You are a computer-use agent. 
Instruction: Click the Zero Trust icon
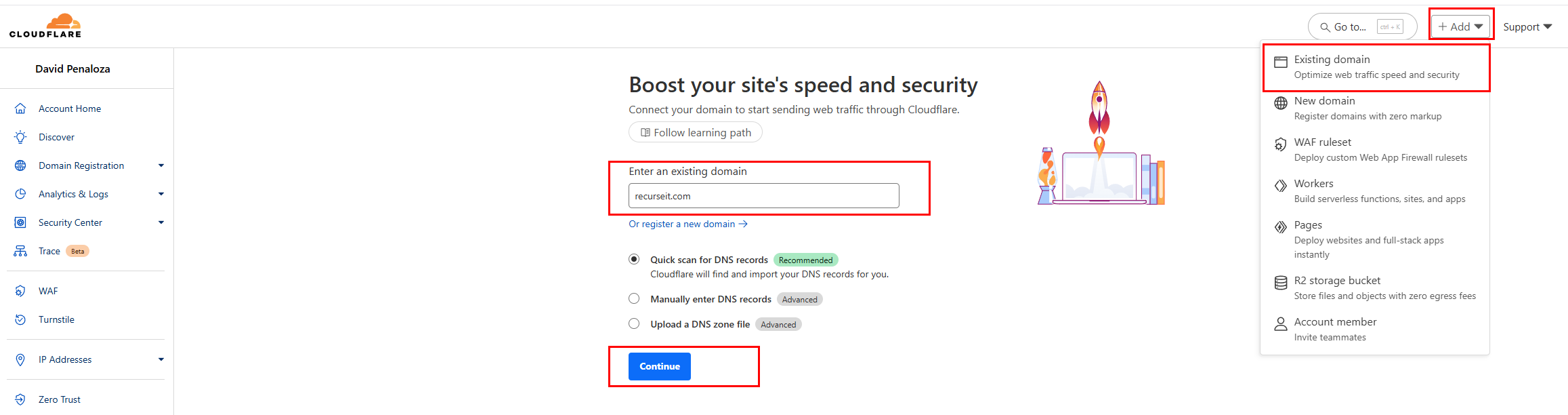click(20, 399)
